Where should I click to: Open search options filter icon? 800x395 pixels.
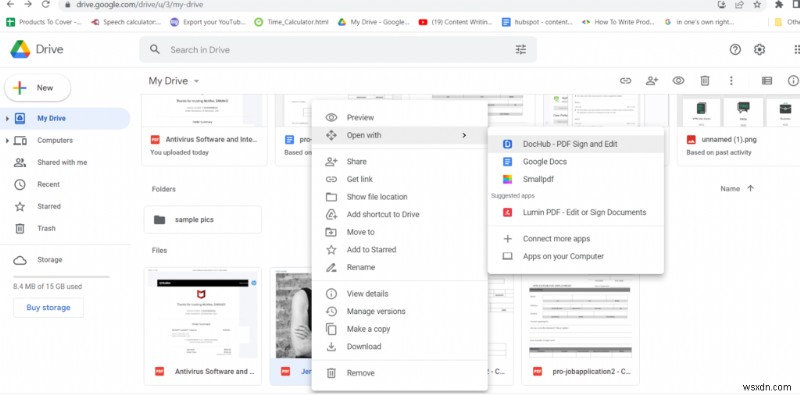point(520,50)
